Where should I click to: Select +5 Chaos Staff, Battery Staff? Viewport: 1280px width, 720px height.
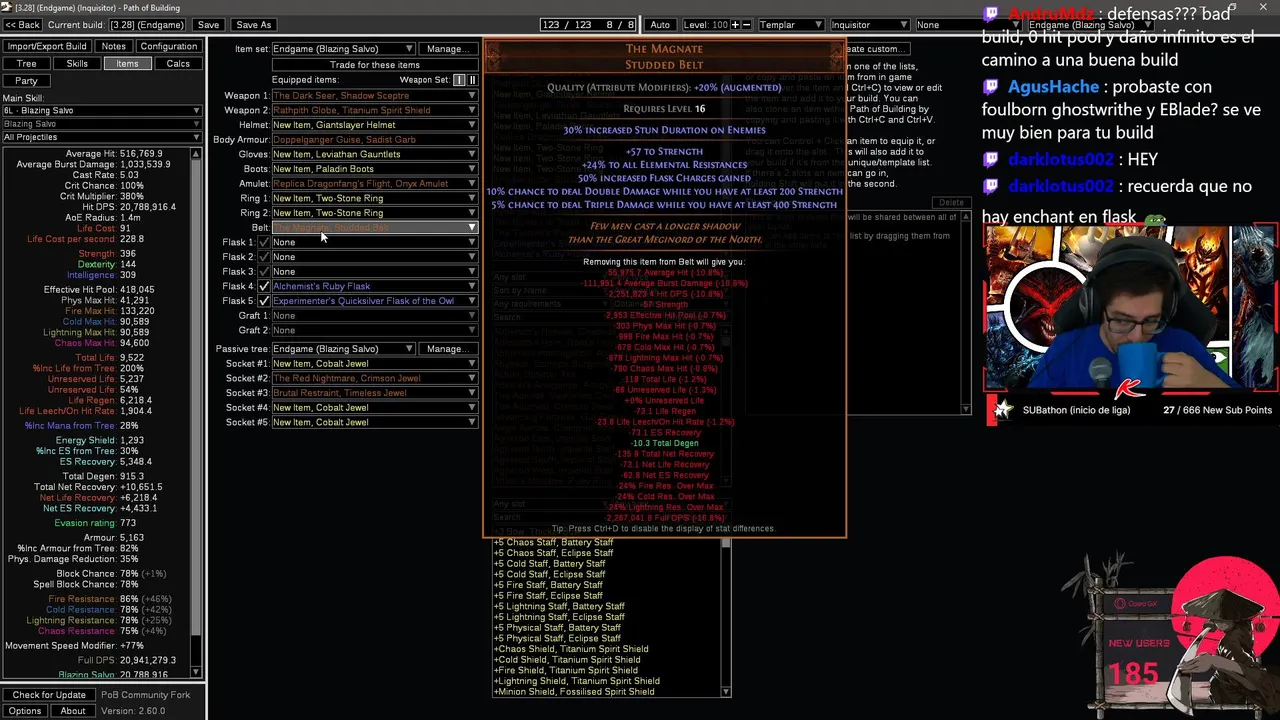(553, 542)
